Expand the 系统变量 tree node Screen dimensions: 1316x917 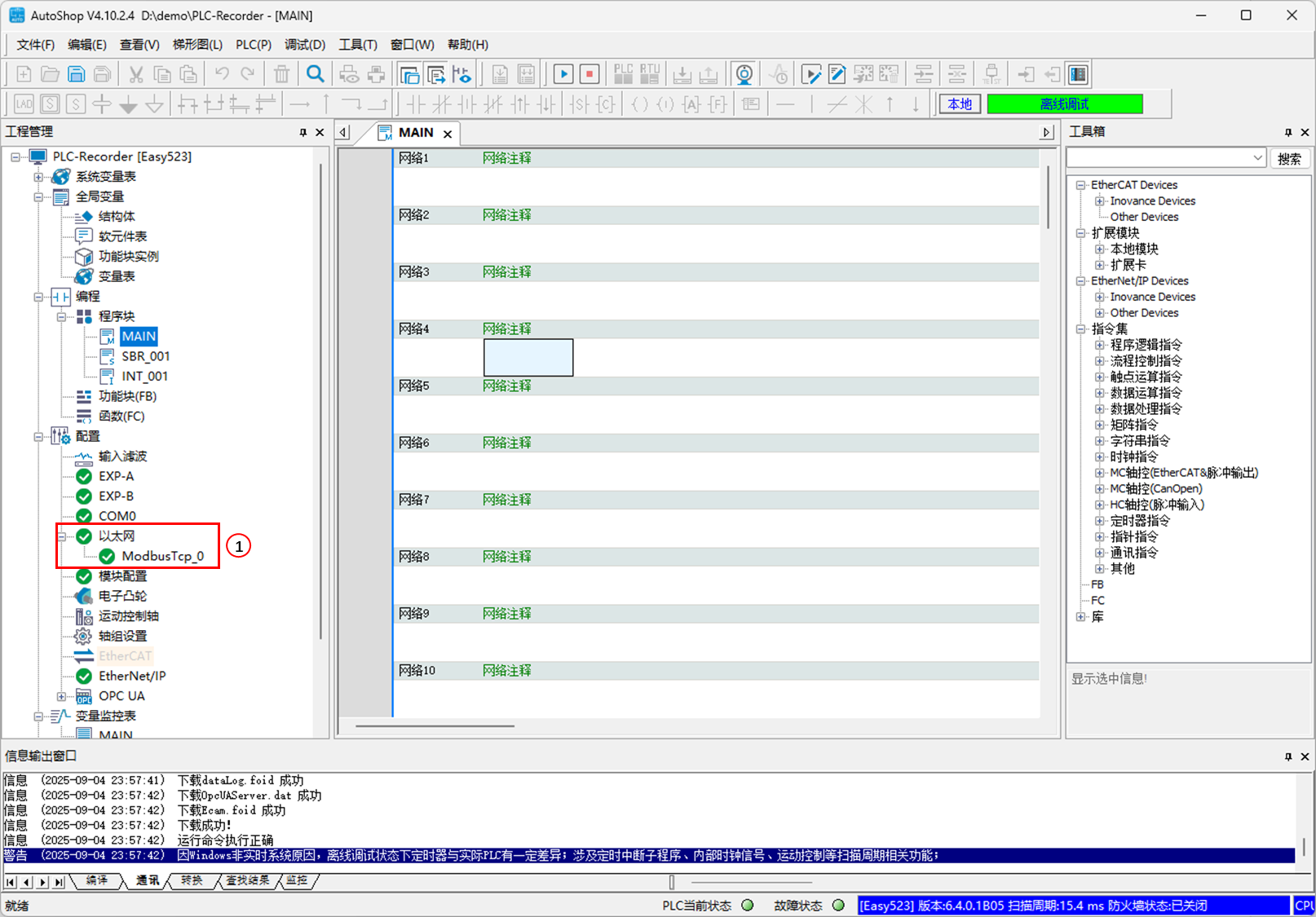38,177
